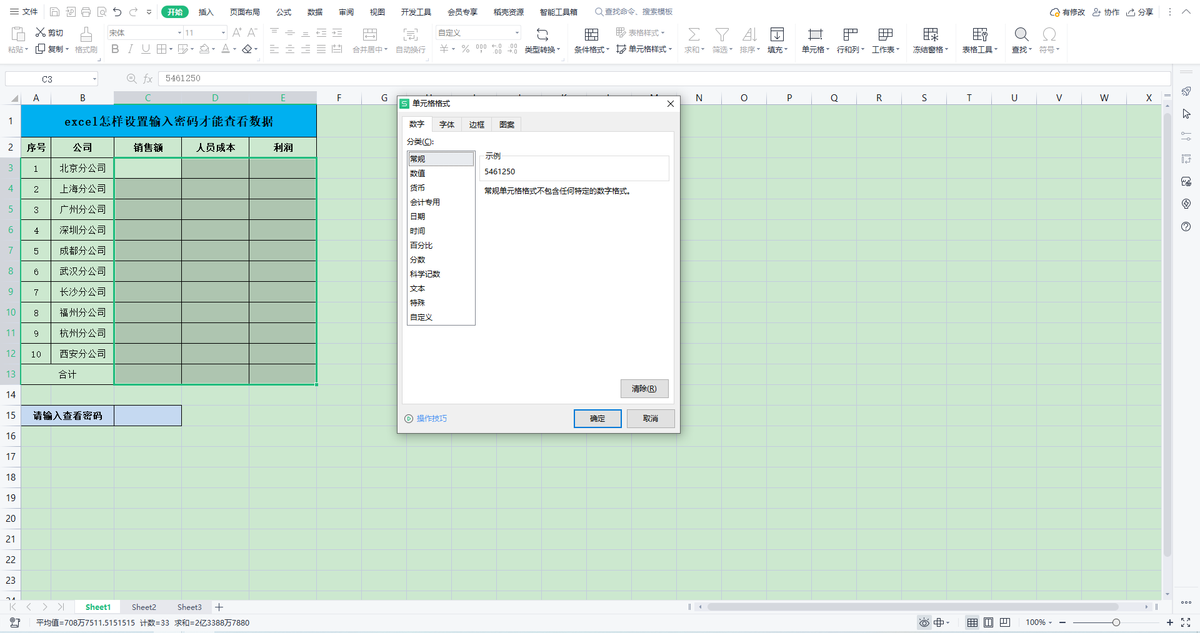Switch to the Formulas (公式) ribbon tab
Screen dimensions: 1200x633
tap(284, 12)
